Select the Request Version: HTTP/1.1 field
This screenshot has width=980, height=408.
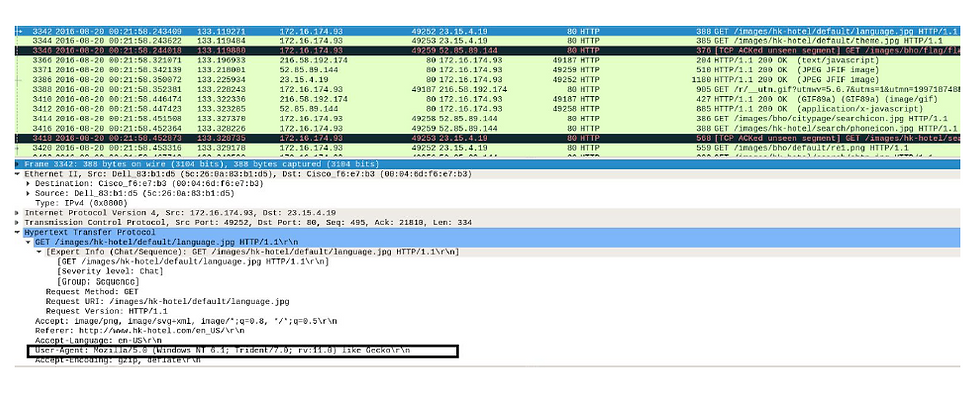point(107,311)
